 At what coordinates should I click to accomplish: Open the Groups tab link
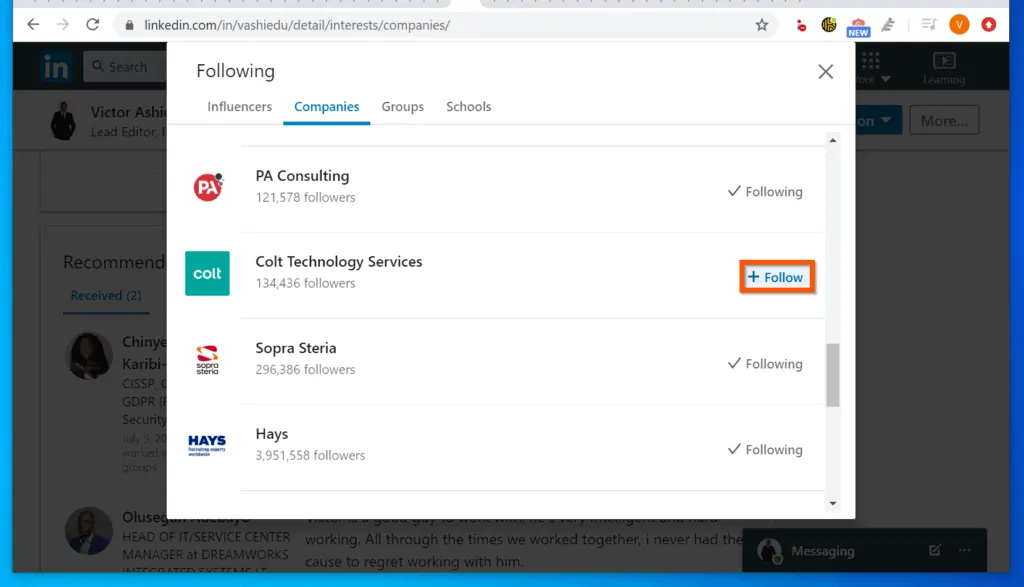[x=402, y=106]
